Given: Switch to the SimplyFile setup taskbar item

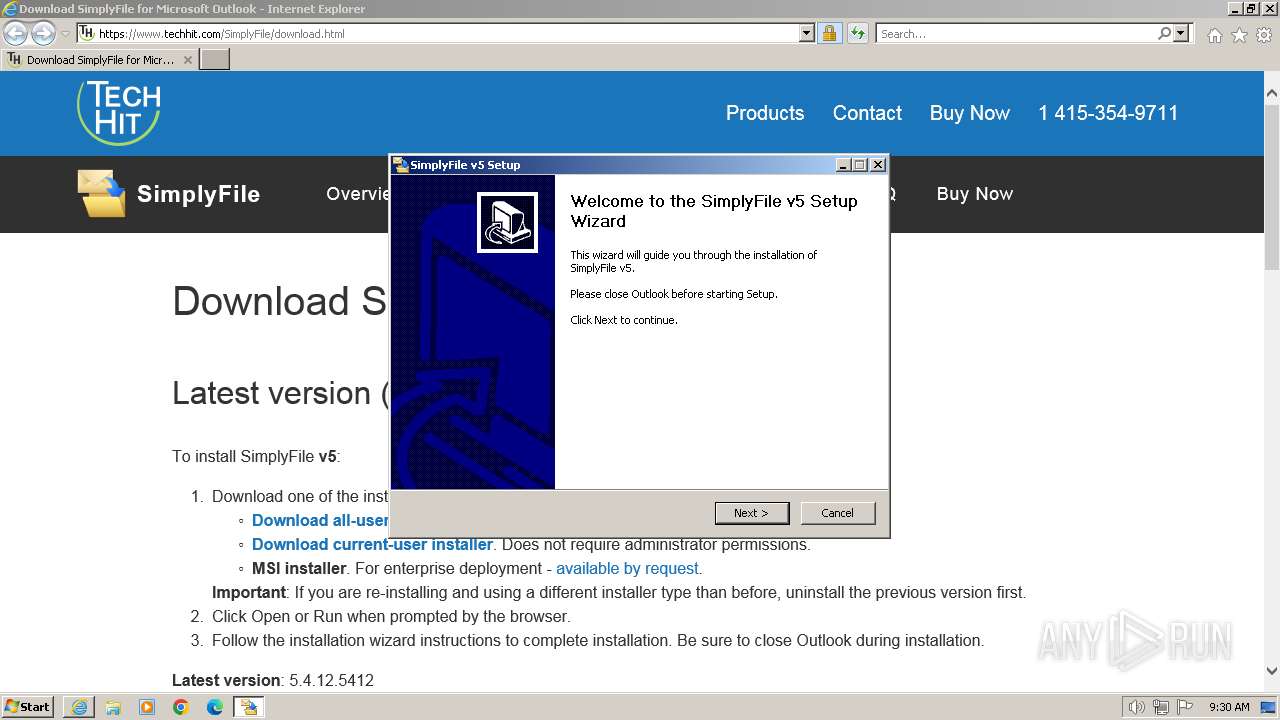Looking at the screenshot, I should tap(248, 707).
